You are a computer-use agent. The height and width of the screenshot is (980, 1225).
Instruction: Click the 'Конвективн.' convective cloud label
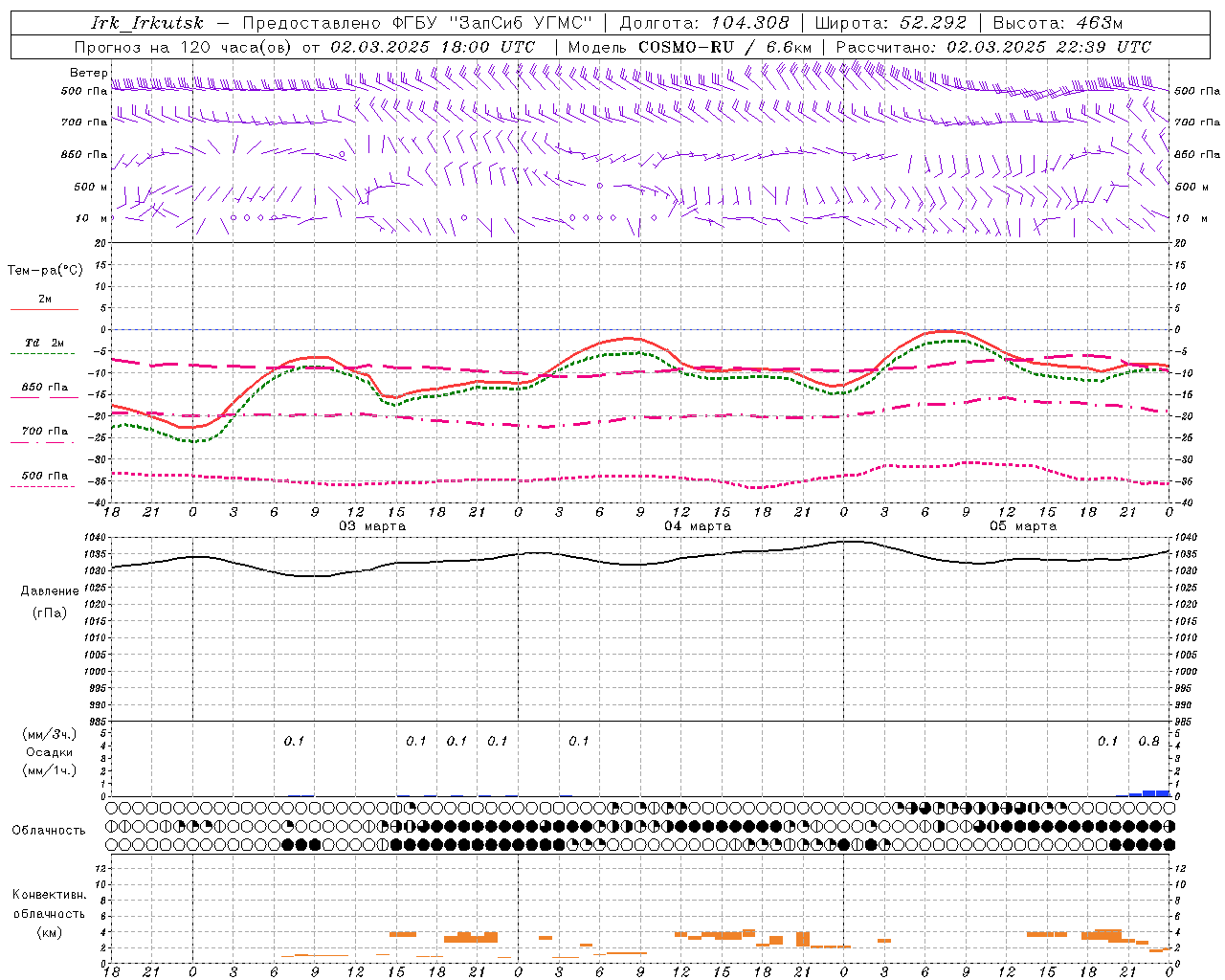[49, 895]
